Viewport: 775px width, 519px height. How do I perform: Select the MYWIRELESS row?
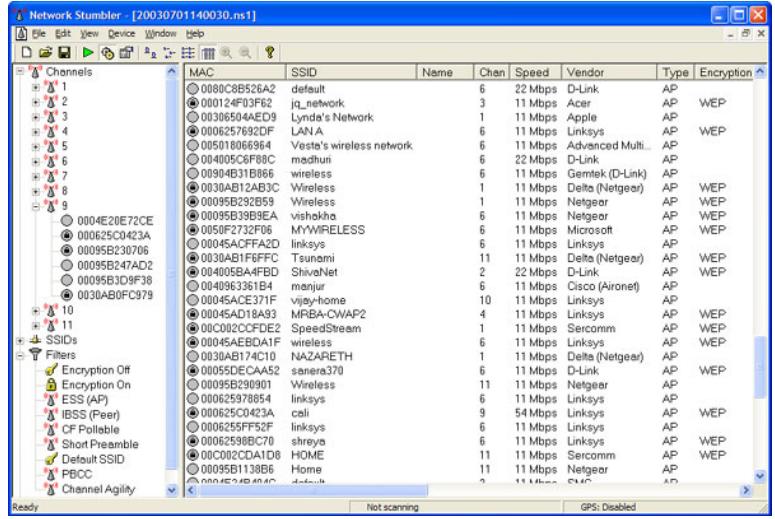[470, 230]
